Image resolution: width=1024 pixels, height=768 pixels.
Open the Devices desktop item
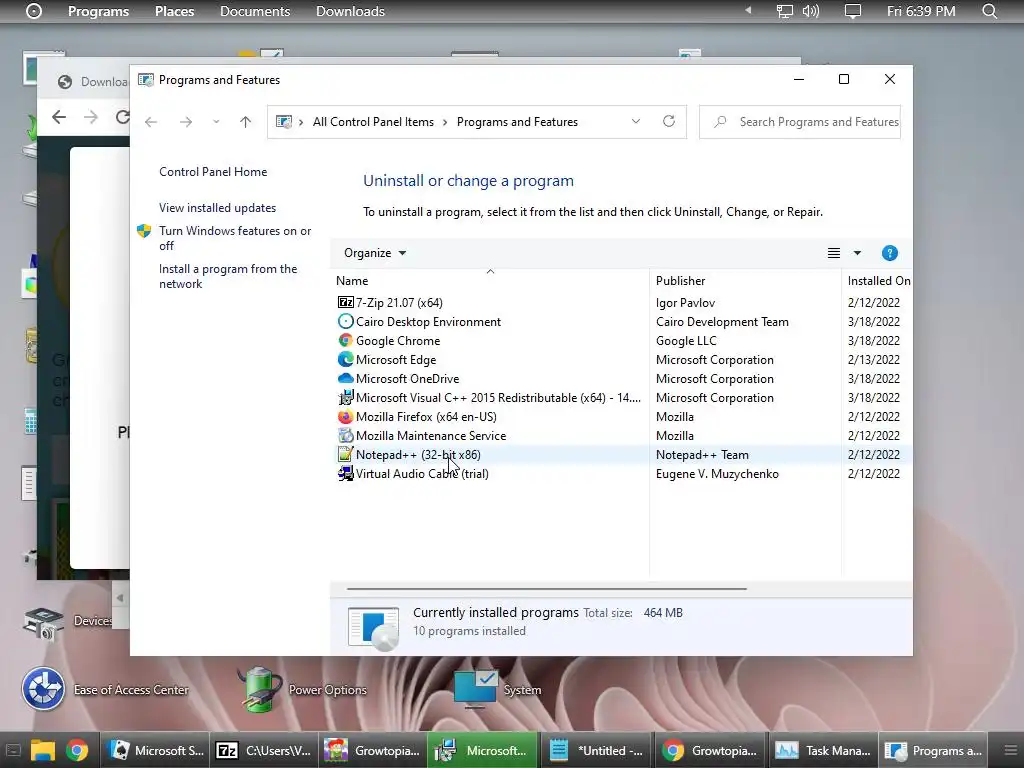pos(68,622)
